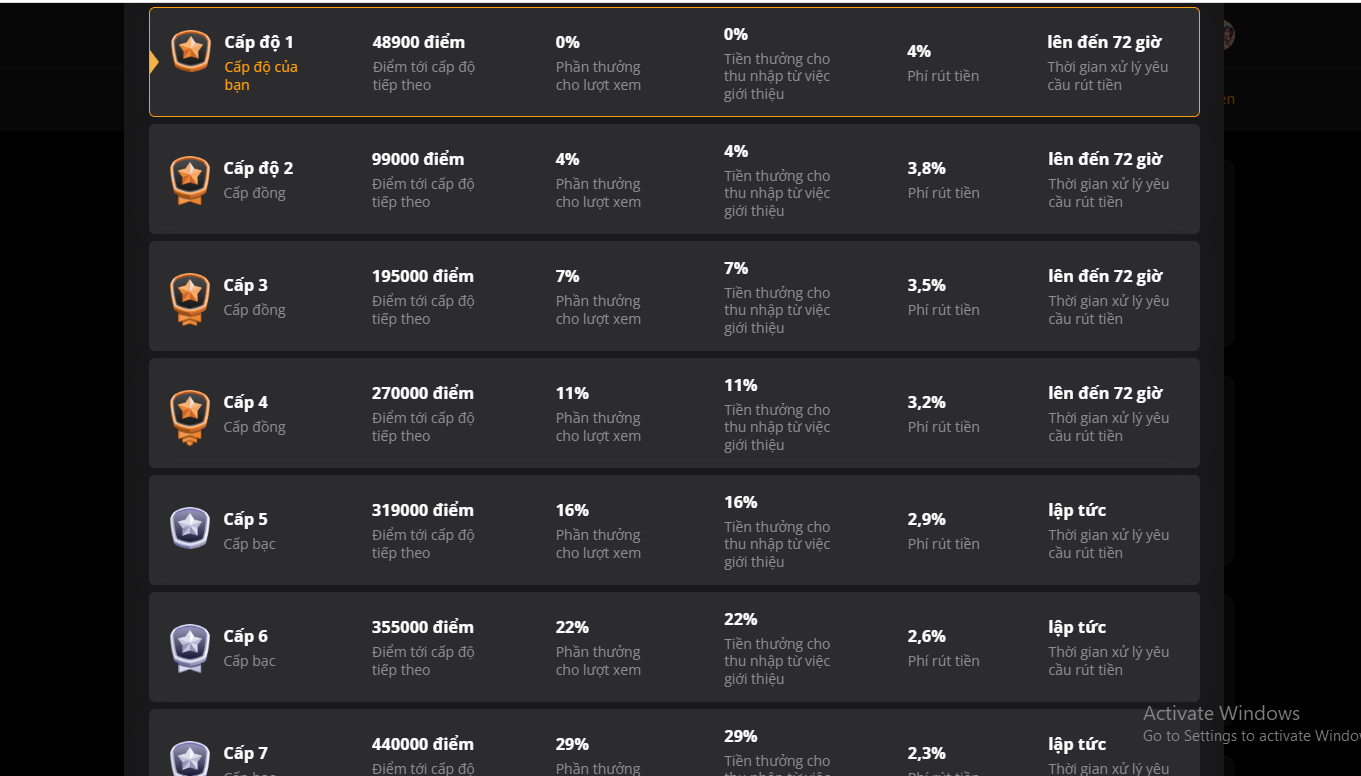Select the highlighted Cấp độ 1 row
The image size is (1361, 776).
pyautogui.click(x=675, y=61)
